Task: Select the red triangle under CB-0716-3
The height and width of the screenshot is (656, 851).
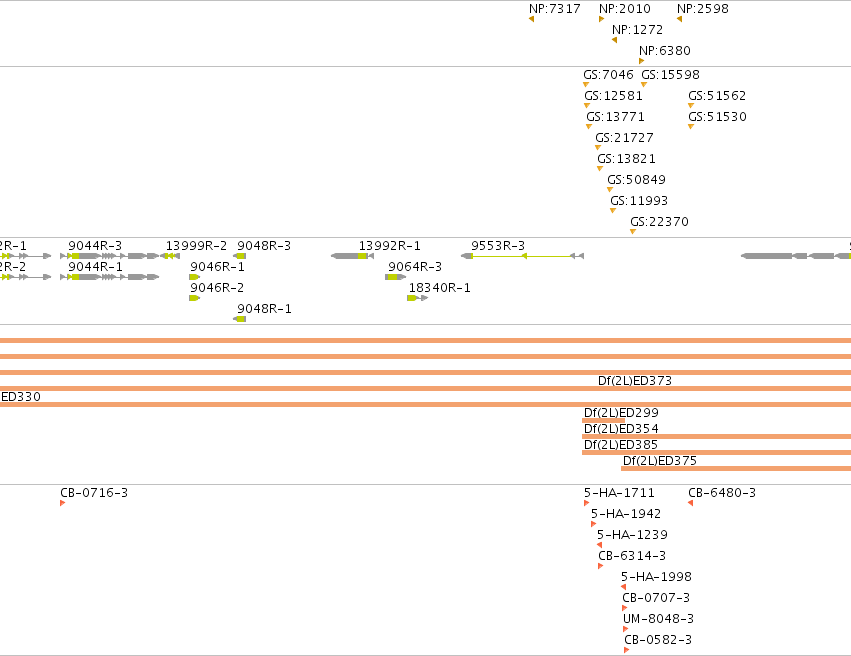Action: 62,503
